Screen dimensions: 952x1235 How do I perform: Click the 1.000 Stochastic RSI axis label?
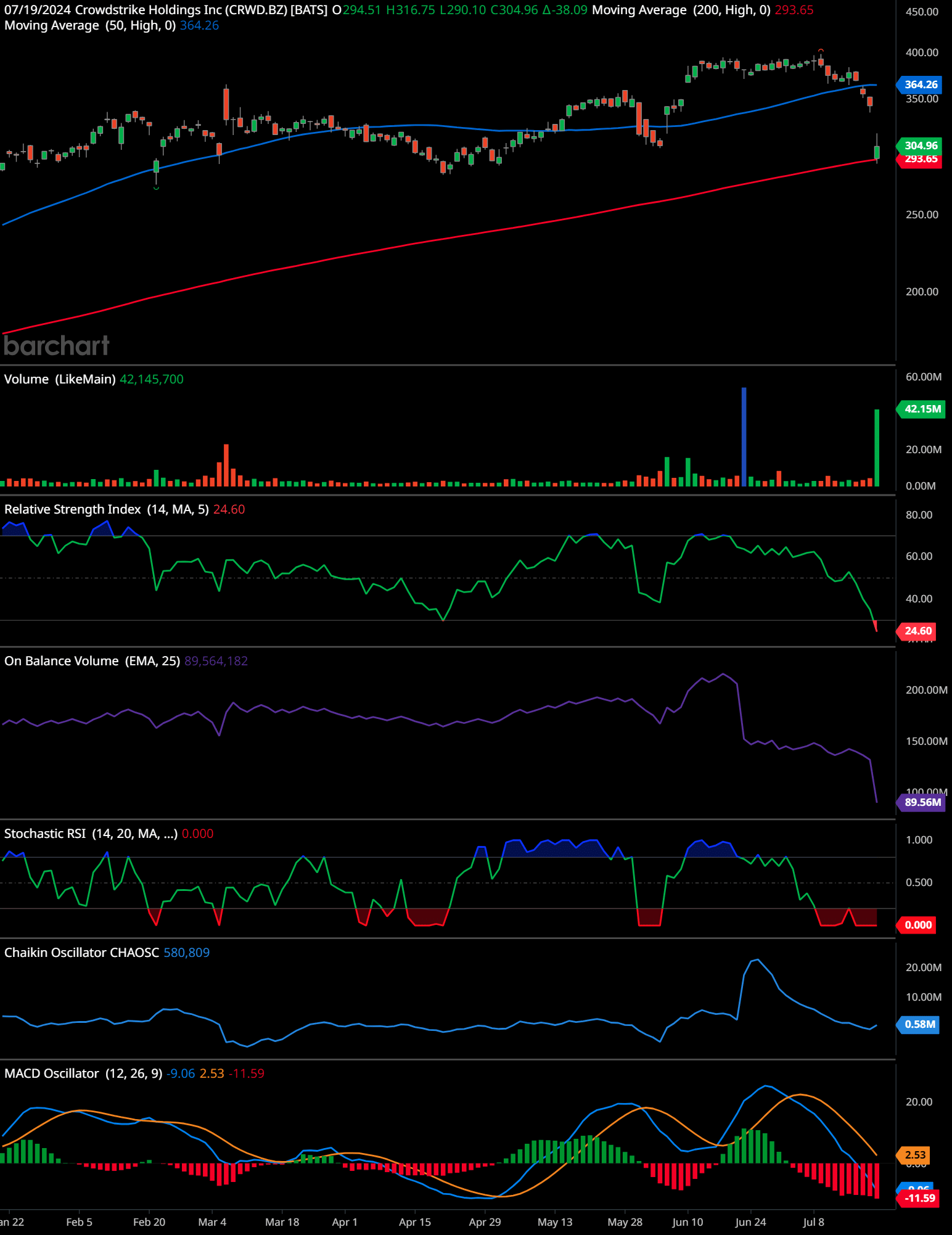[x=919, y=840]
